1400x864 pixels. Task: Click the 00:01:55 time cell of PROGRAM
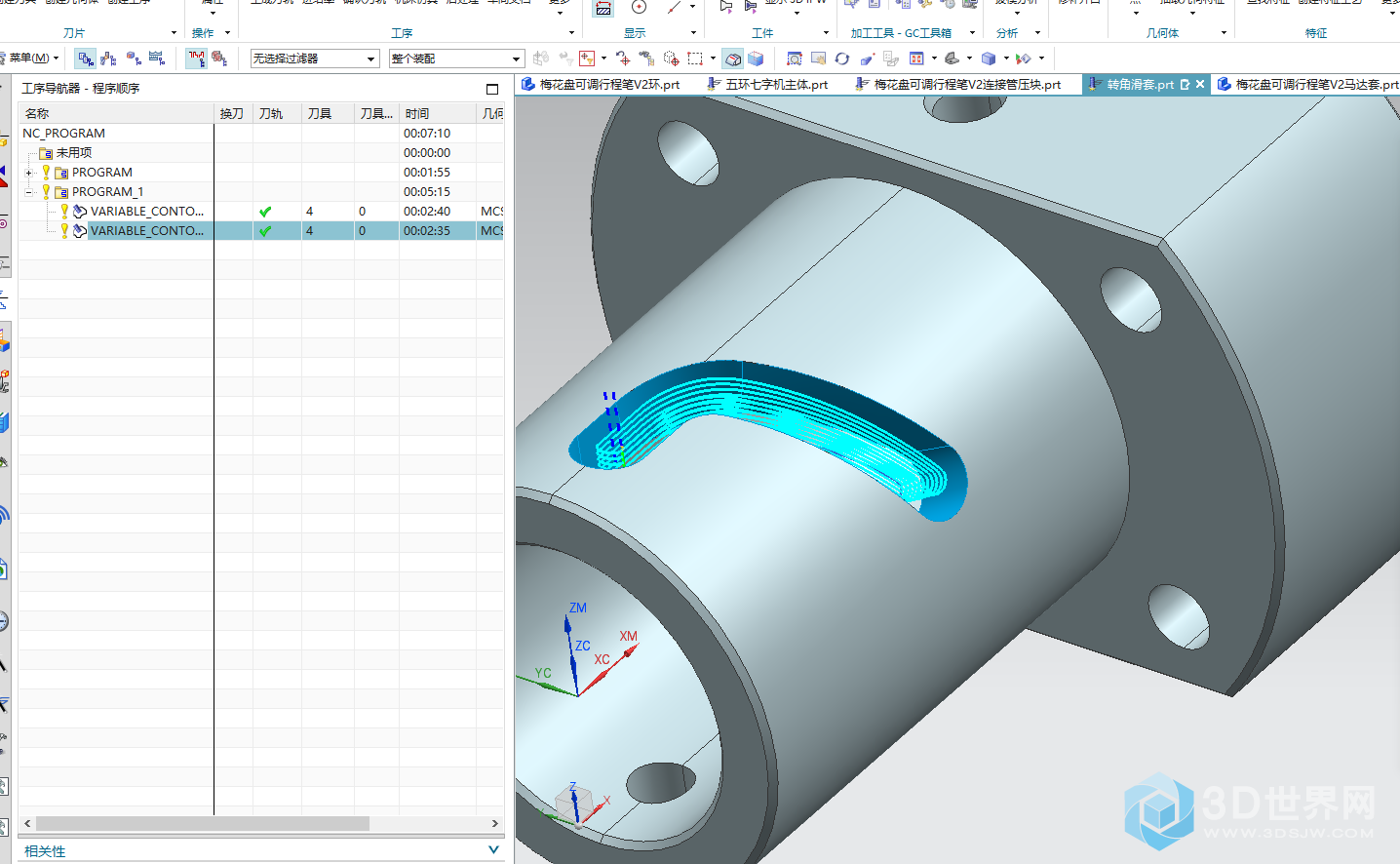click(x=427, y=173)
